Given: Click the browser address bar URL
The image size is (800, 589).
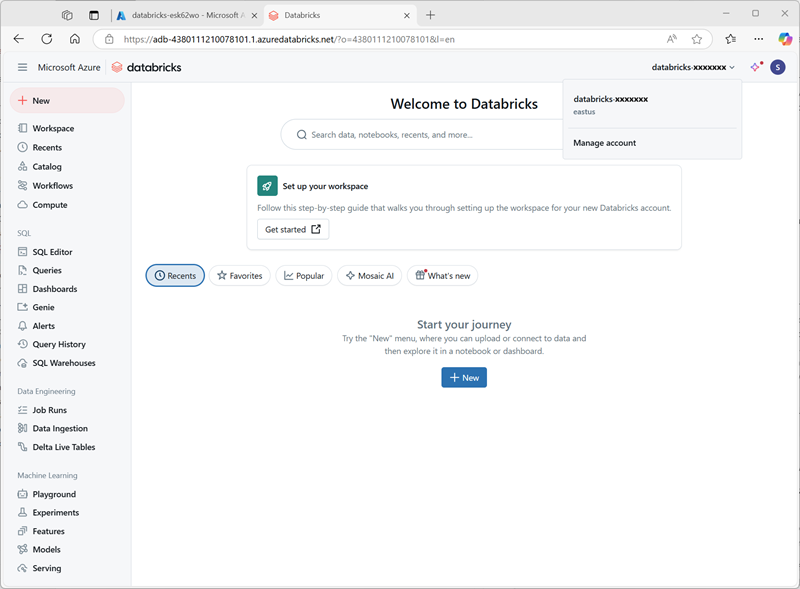Looking at the screenshot, I should pyautogui.click(x=289, y=39).
